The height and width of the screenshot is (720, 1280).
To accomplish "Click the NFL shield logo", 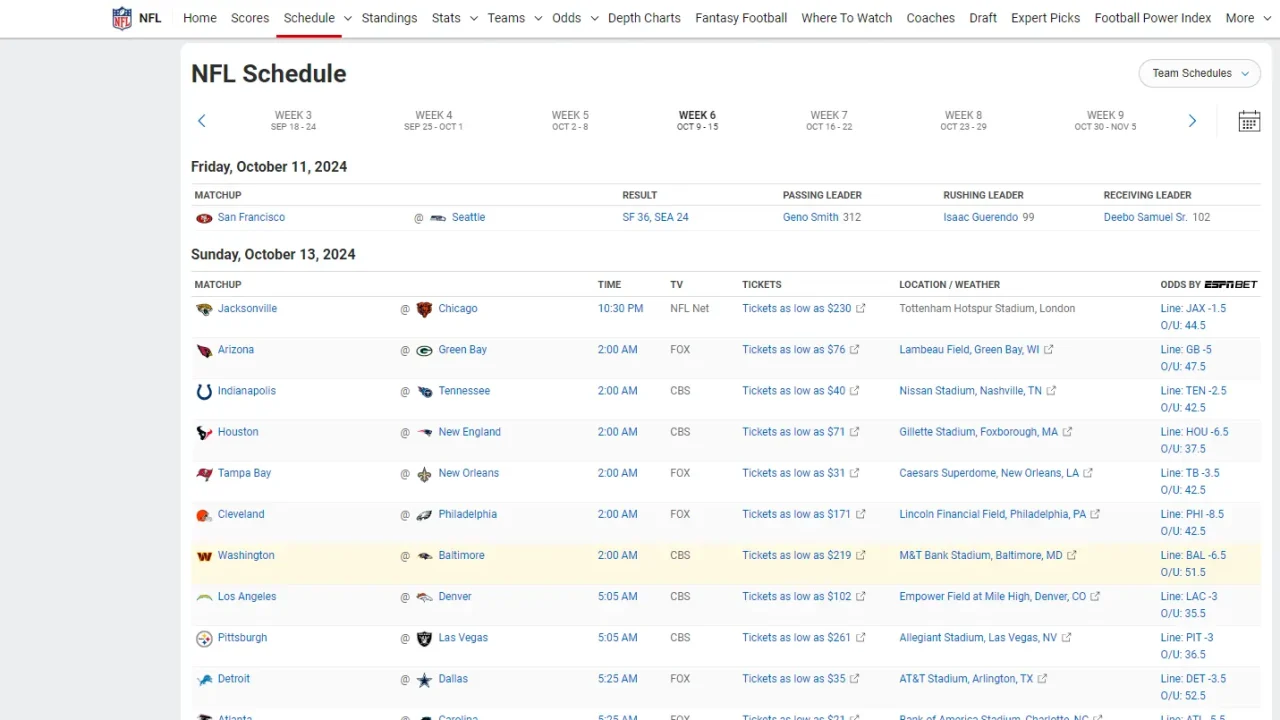I will [122, 18].
